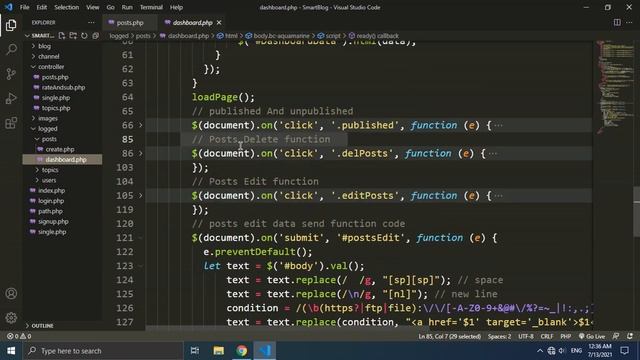The height and width of the screenshot is (360, 640).
Task: Open the View menu
Action: tap(93, 7)
